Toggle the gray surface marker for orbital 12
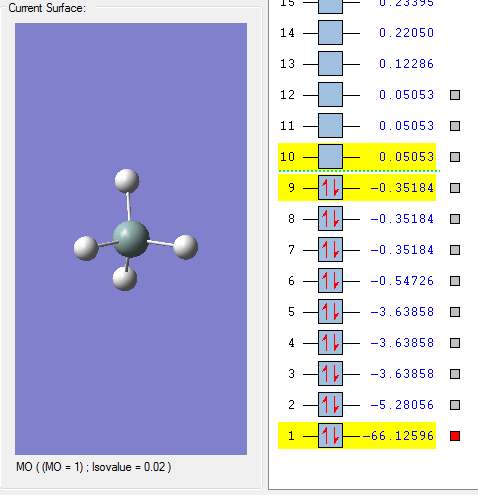478x495 pixels. (455, 95)
